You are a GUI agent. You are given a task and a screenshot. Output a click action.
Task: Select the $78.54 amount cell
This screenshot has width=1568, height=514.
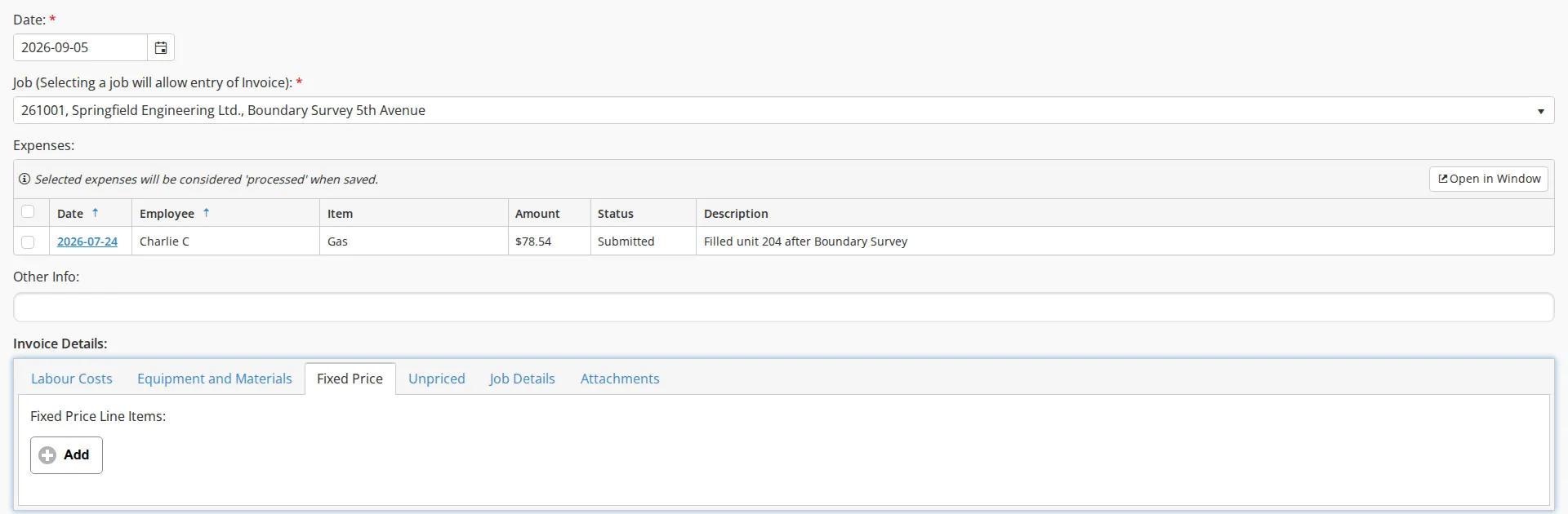[549, 241]
